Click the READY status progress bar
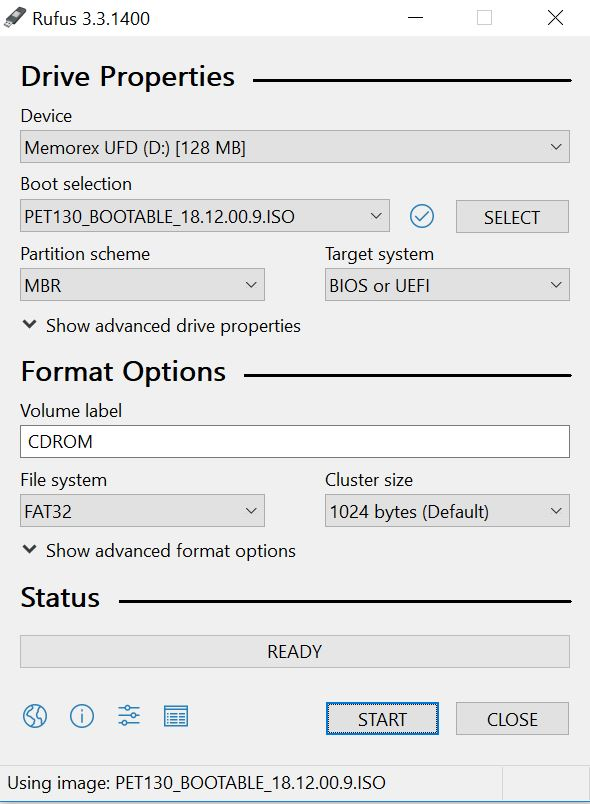The width and height of the screenshot is (590, 804). (x=295, y=650)
